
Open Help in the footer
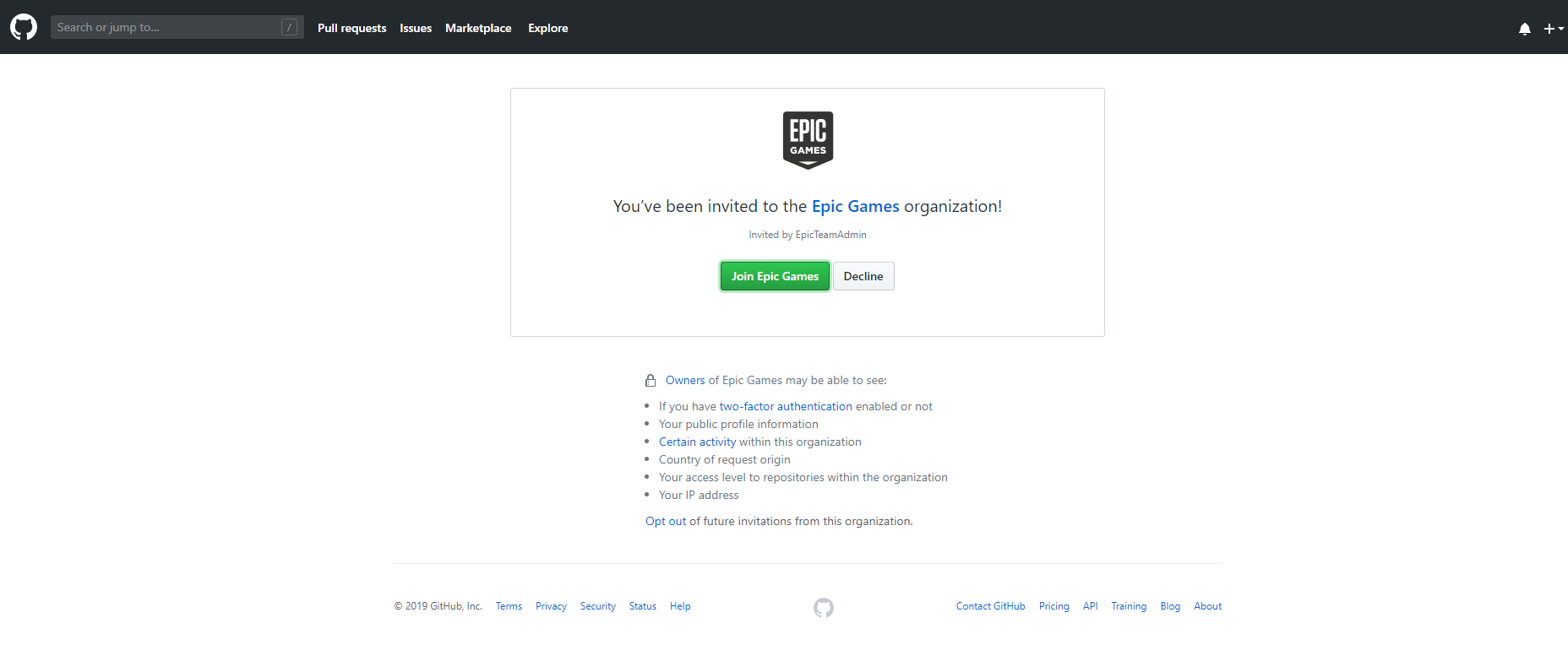(x=680, y=606)
